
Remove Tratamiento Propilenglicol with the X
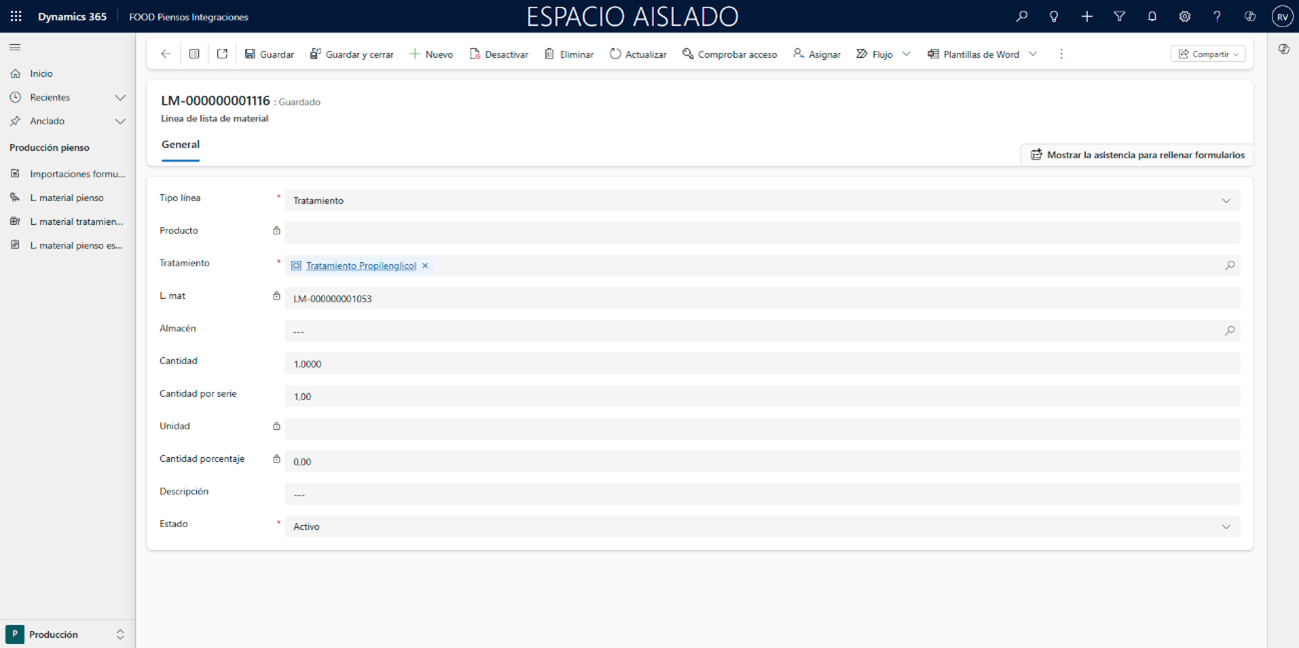pyautogui.click(x=425, y=266)
